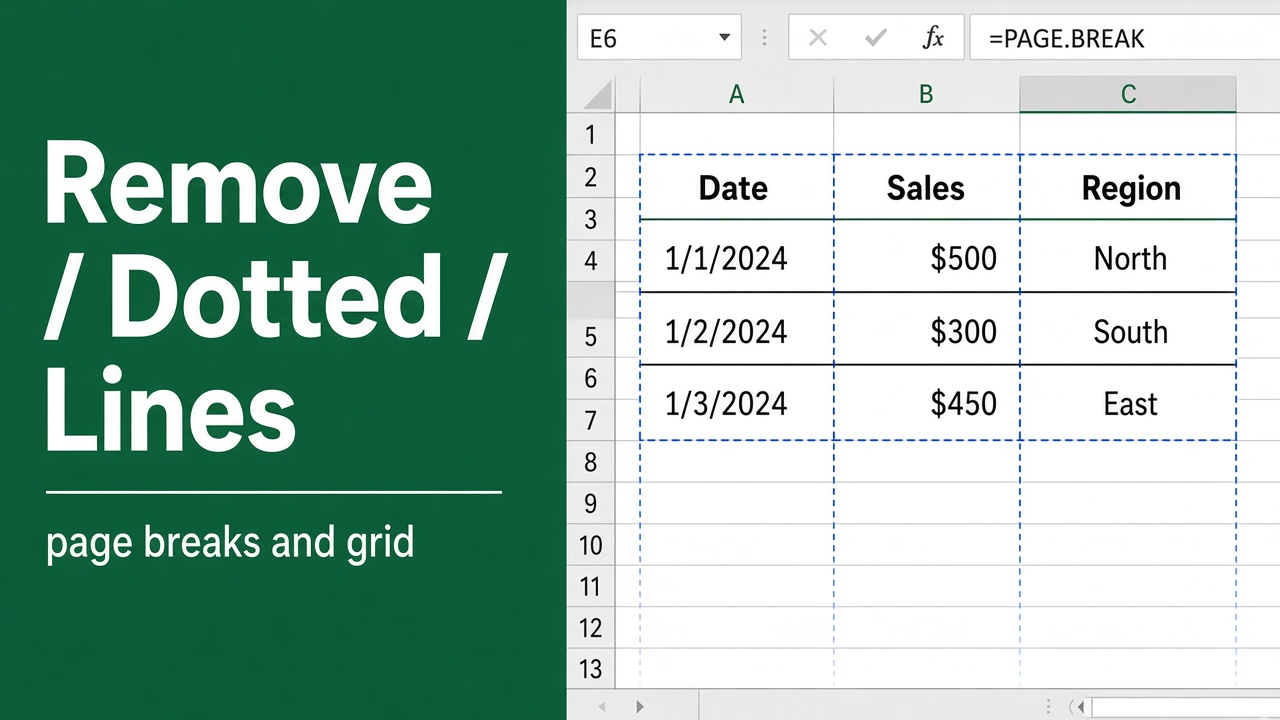This screenshot has width=1280, height=720.
Task: Click the horizontal scrollbar track
Action: point(1185,707)
